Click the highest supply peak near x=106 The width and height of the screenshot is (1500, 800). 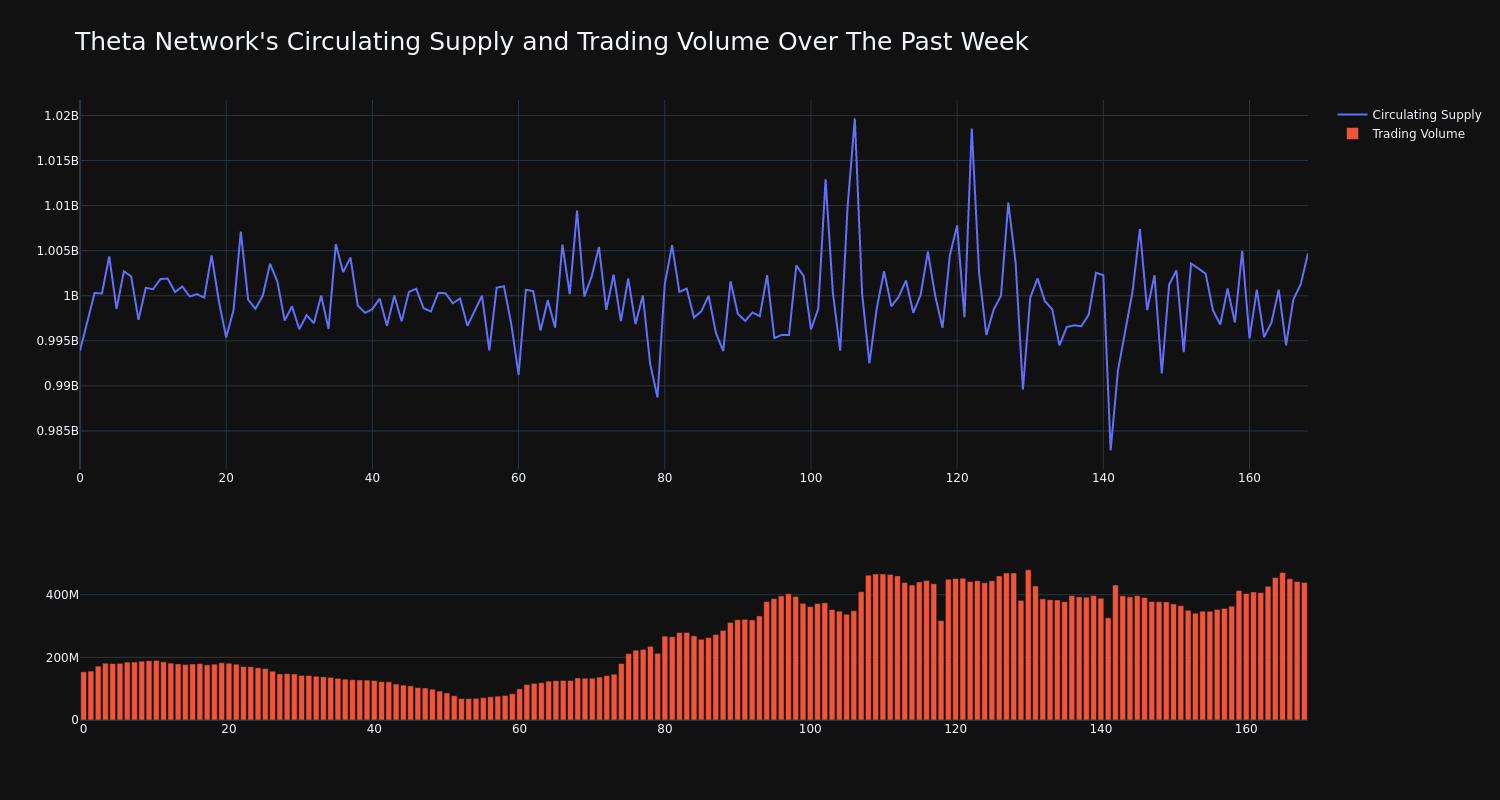click(x=854, y=119)
